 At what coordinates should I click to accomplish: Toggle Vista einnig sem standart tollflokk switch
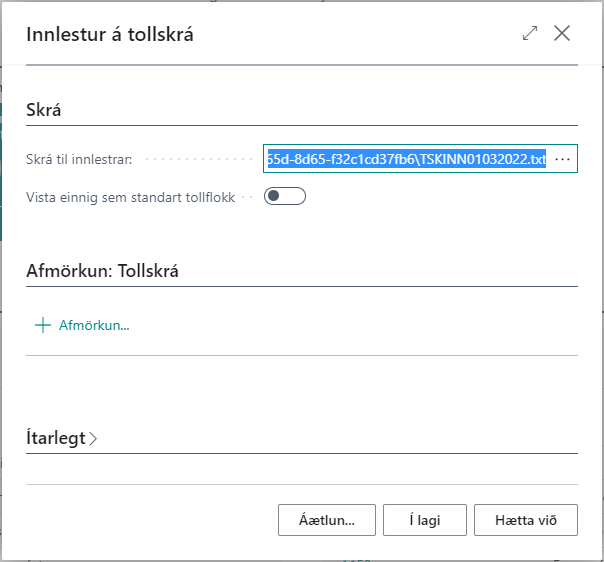284,196
